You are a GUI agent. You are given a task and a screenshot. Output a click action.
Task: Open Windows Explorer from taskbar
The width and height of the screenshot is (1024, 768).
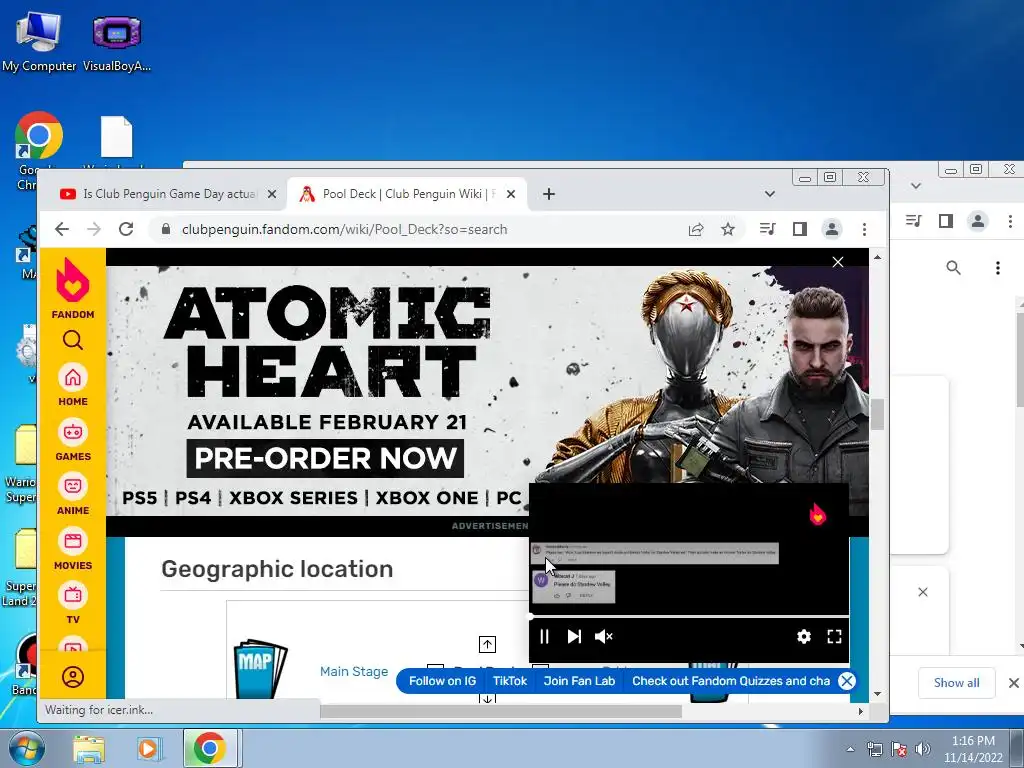click(89, 748)
